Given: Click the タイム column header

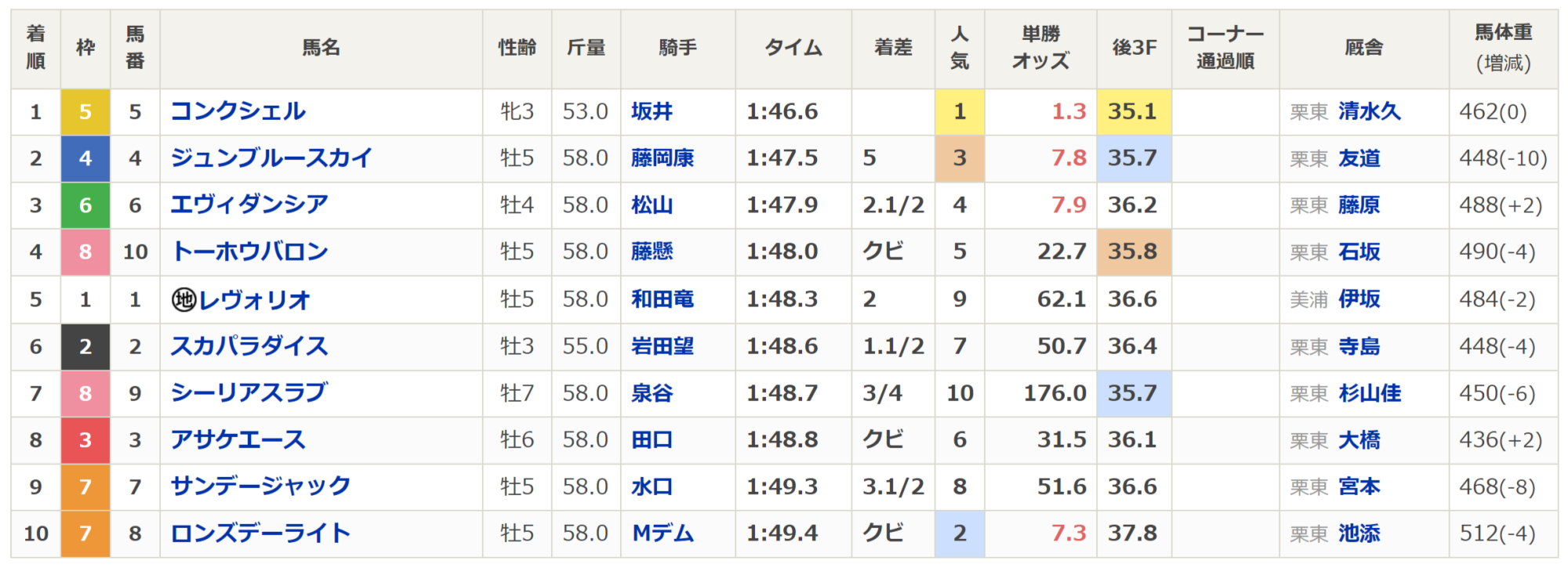Looking at the screenshot, I should (x=793, y=49).
